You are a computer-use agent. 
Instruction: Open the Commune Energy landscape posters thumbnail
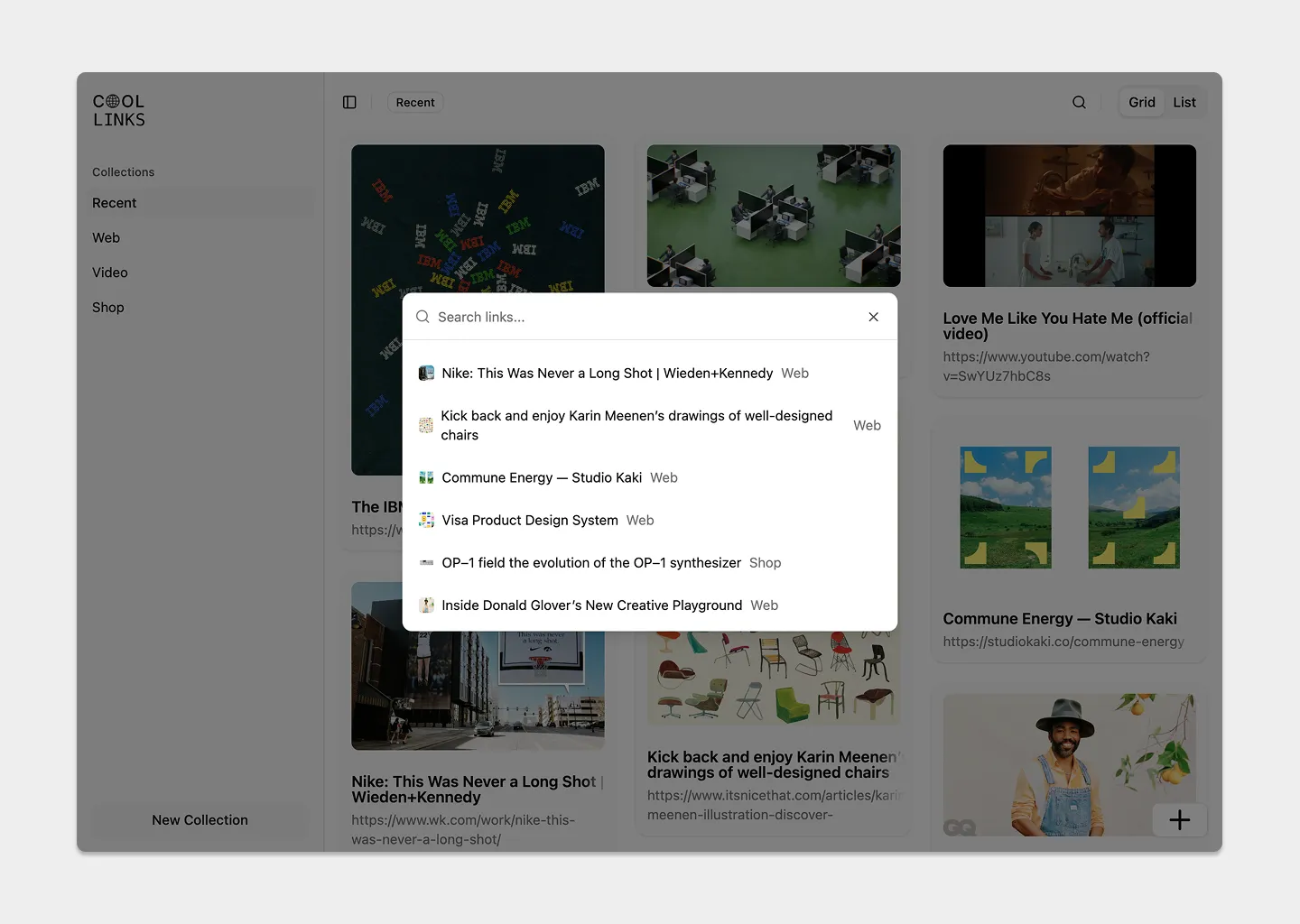click(1070, 507)
